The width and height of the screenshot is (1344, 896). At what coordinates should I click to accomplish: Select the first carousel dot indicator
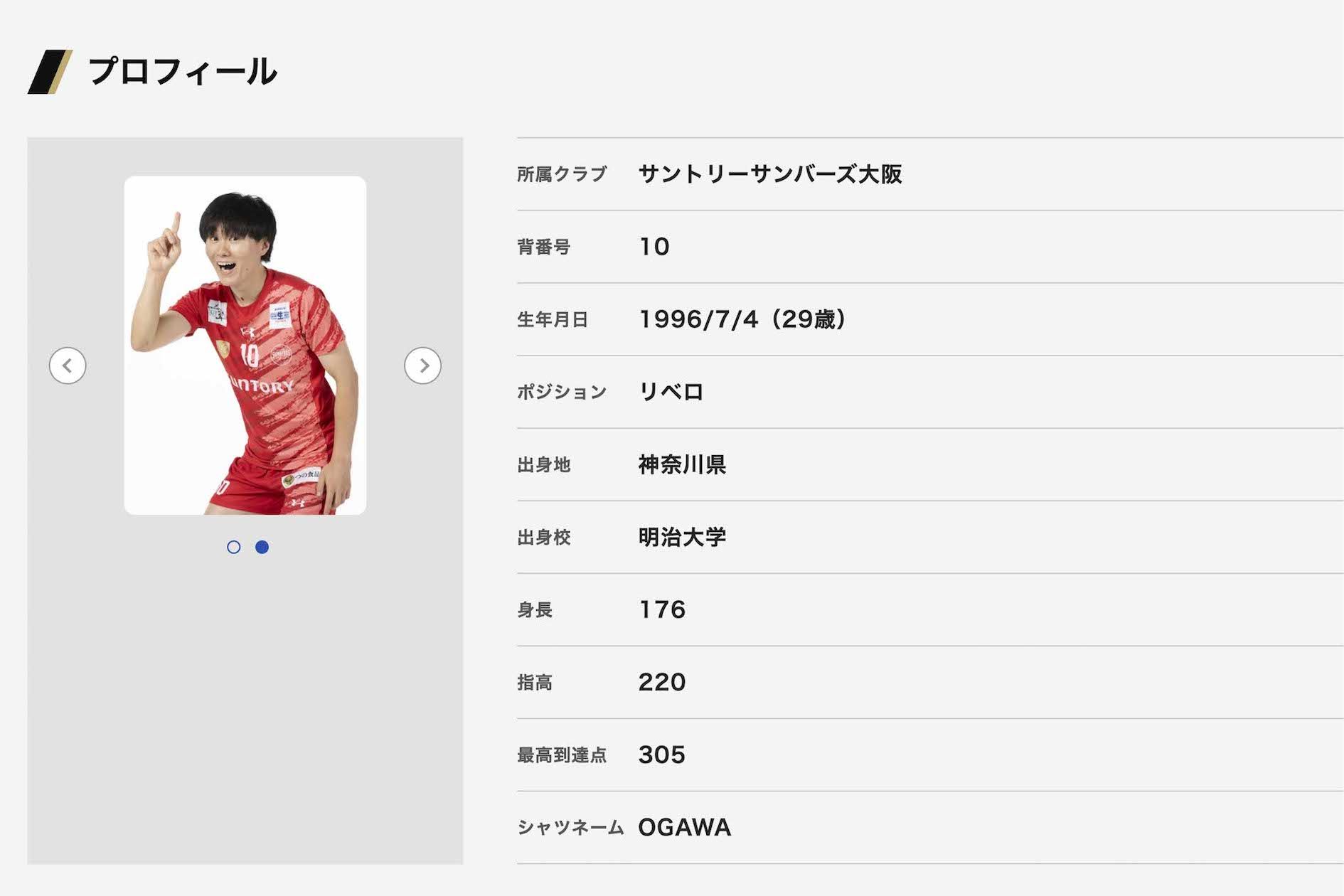click(233, 547)
